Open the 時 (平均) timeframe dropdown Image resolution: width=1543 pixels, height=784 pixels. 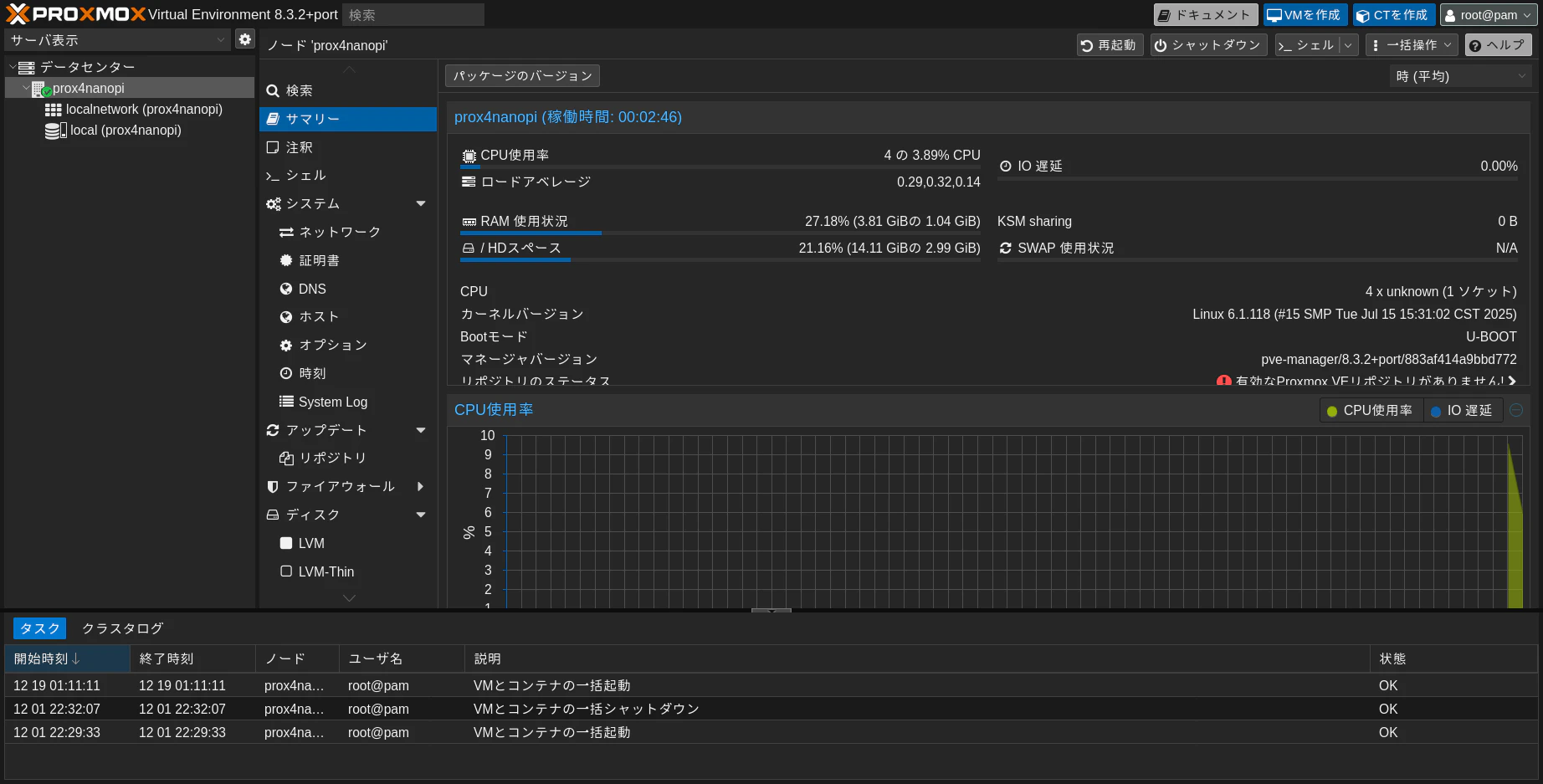1460,76
